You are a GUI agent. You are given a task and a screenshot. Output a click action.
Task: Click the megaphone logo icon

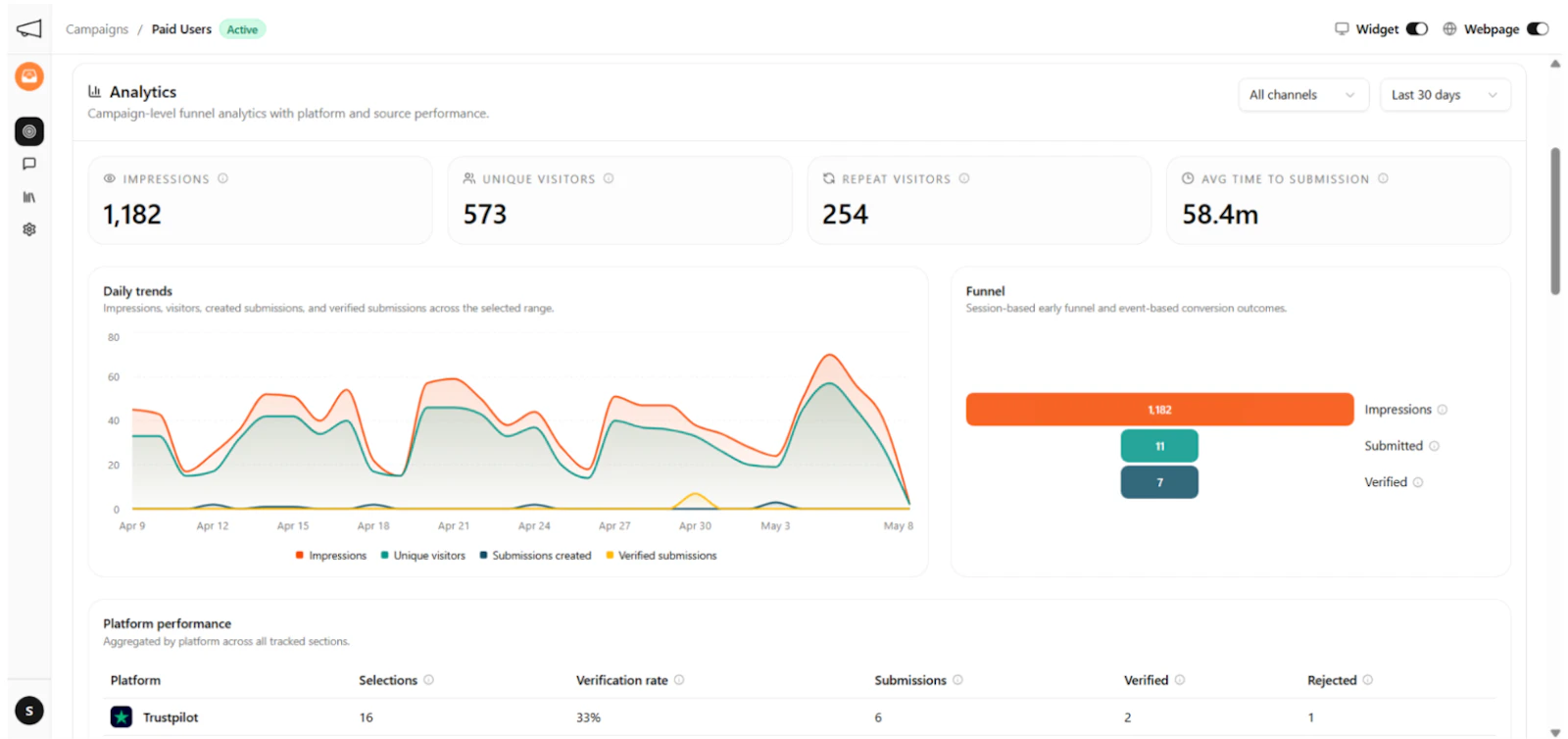pyautogui.click(x=29, y=28)
